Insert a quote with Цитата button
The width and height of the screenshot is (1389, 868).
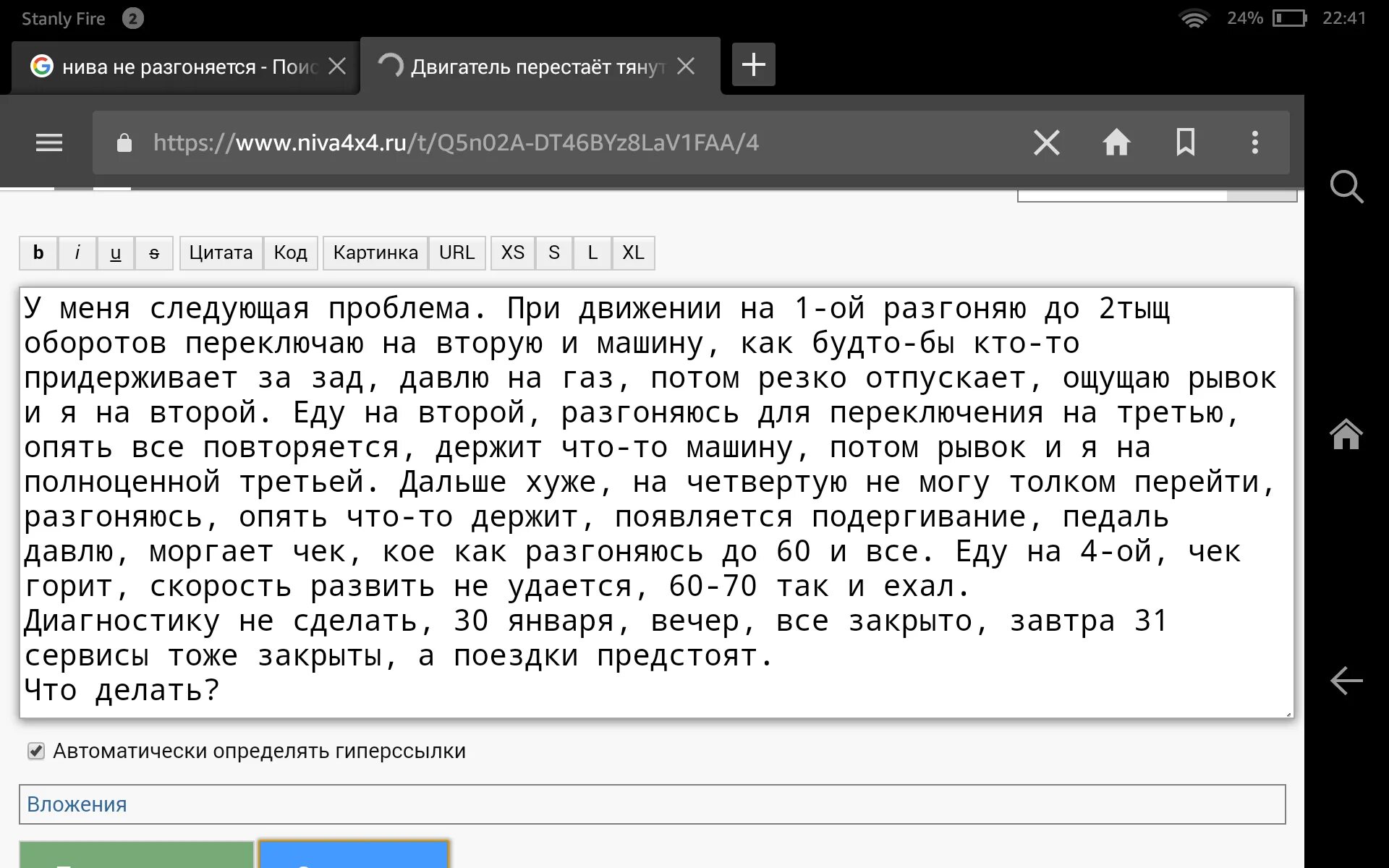221,253
